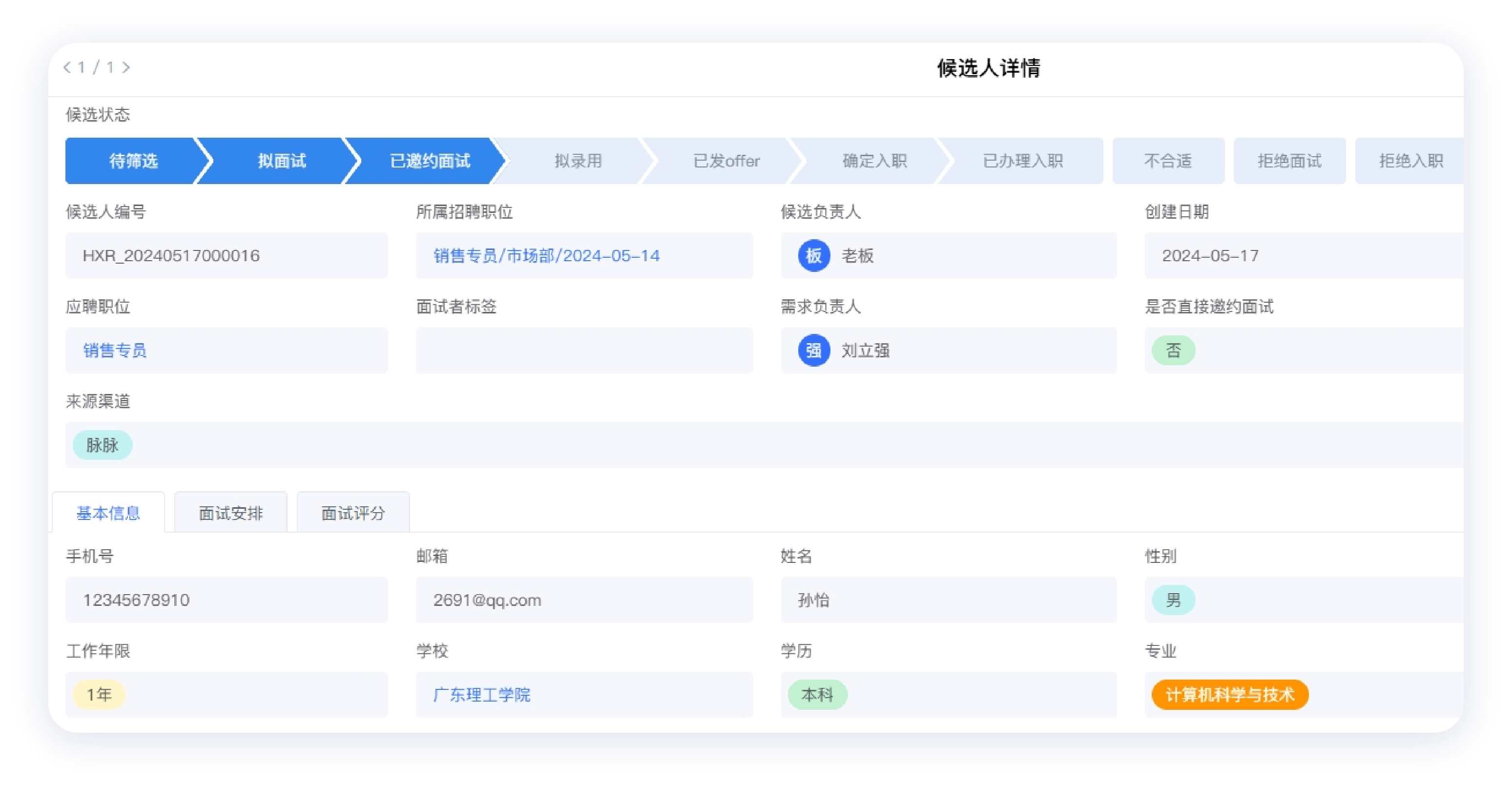Click the 是否直接邀约面试 label
Image resolution: width=1512 pixels, height=787 pixels.
click(1209, 306)
